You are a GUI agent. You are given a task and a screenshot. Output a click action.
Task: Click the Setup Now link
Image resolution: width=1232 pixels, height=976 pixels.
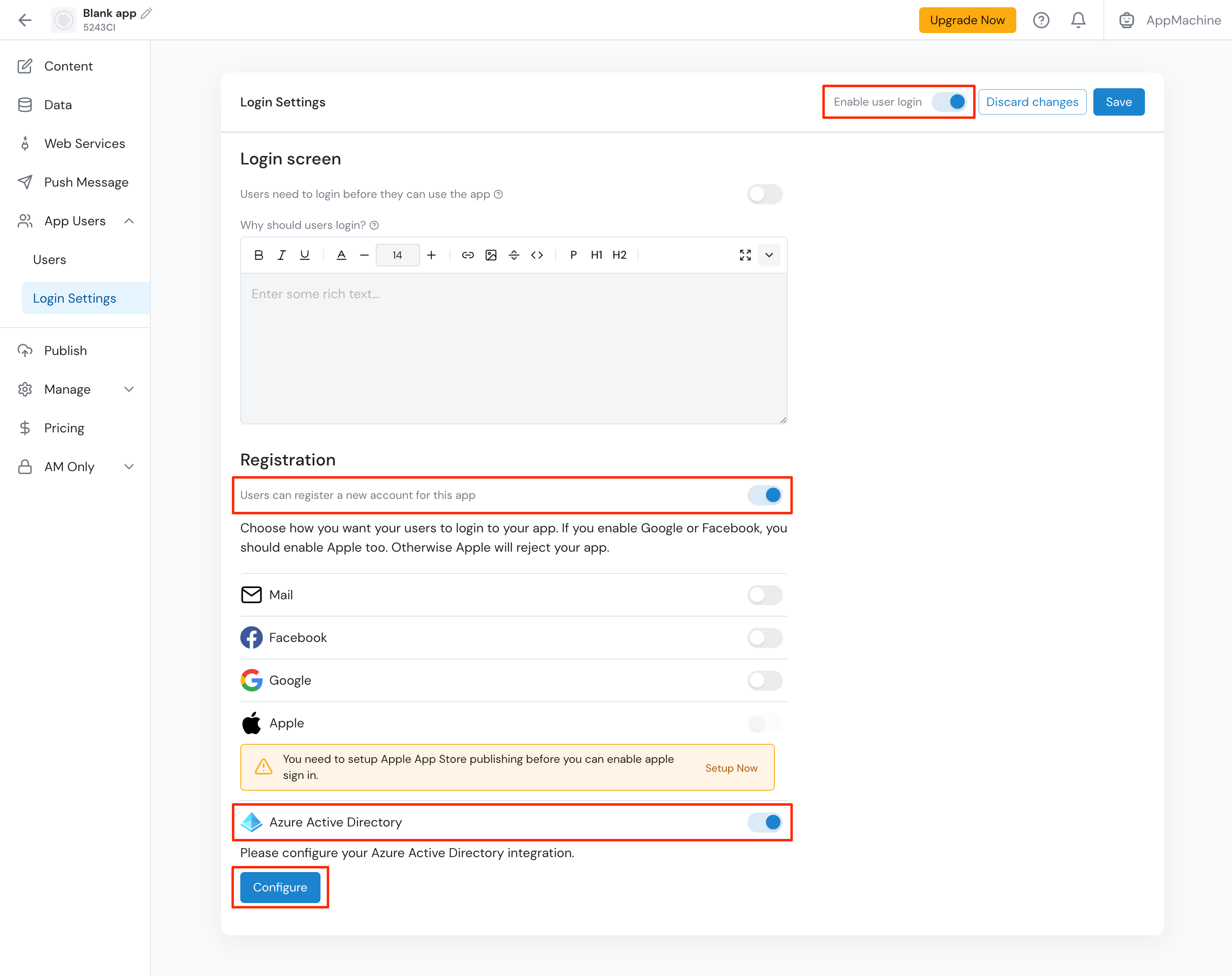[731, 768]
